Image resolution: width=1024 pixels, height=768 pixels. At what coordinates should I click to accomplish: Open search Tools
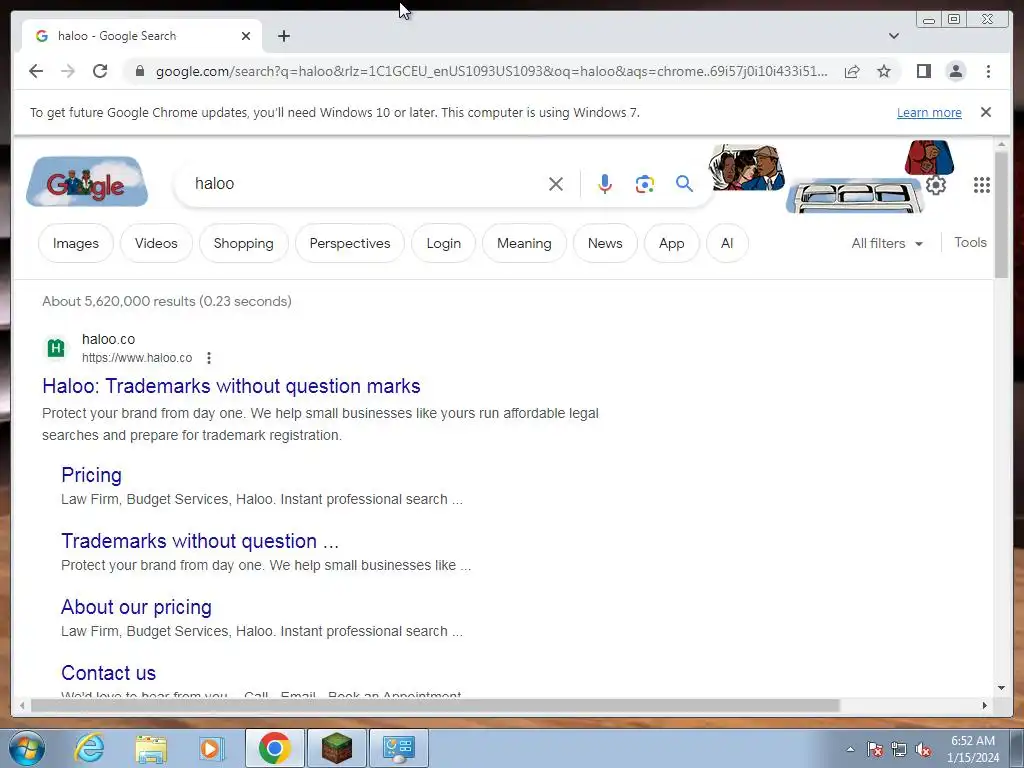click(970, 243)
